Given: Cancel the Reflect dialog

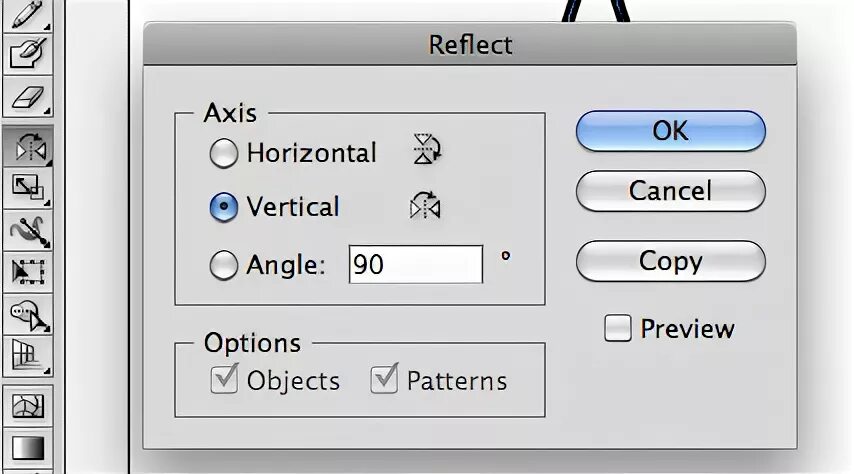Looking at the screenshot, I should coord(670,191).
